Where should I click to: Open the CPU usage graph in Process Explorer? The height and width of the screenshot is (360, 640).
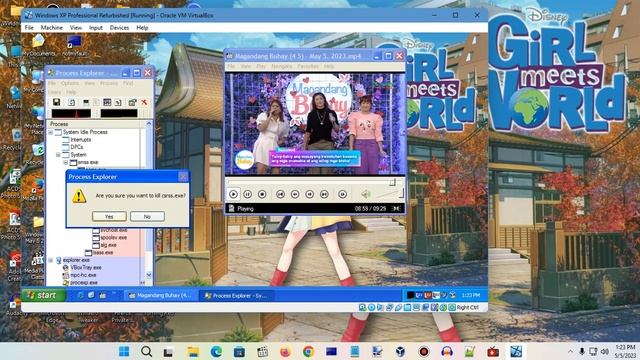pyautogui.click(x=71, y=113)
